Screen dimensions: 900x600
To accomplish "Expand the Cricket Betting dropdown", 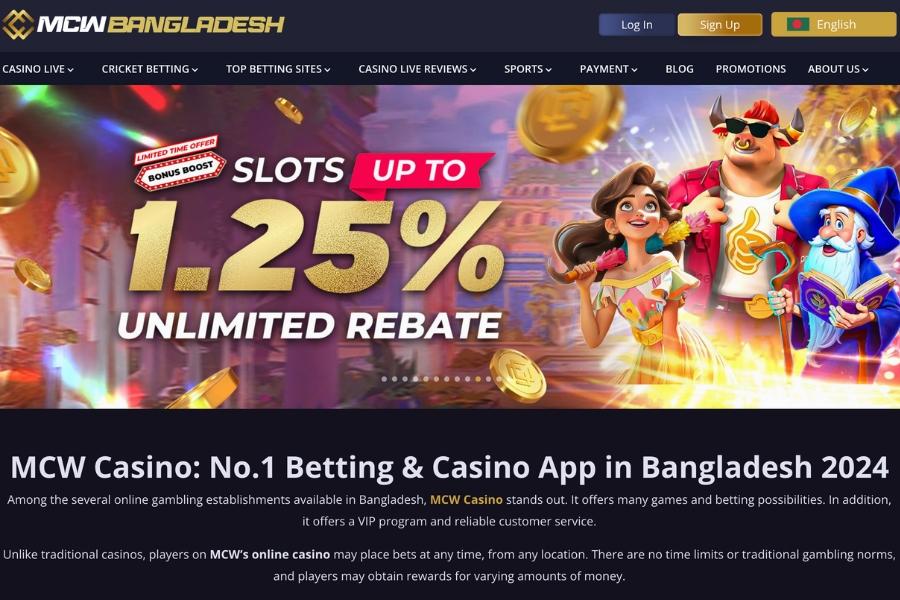I will (x=150, y=69).
